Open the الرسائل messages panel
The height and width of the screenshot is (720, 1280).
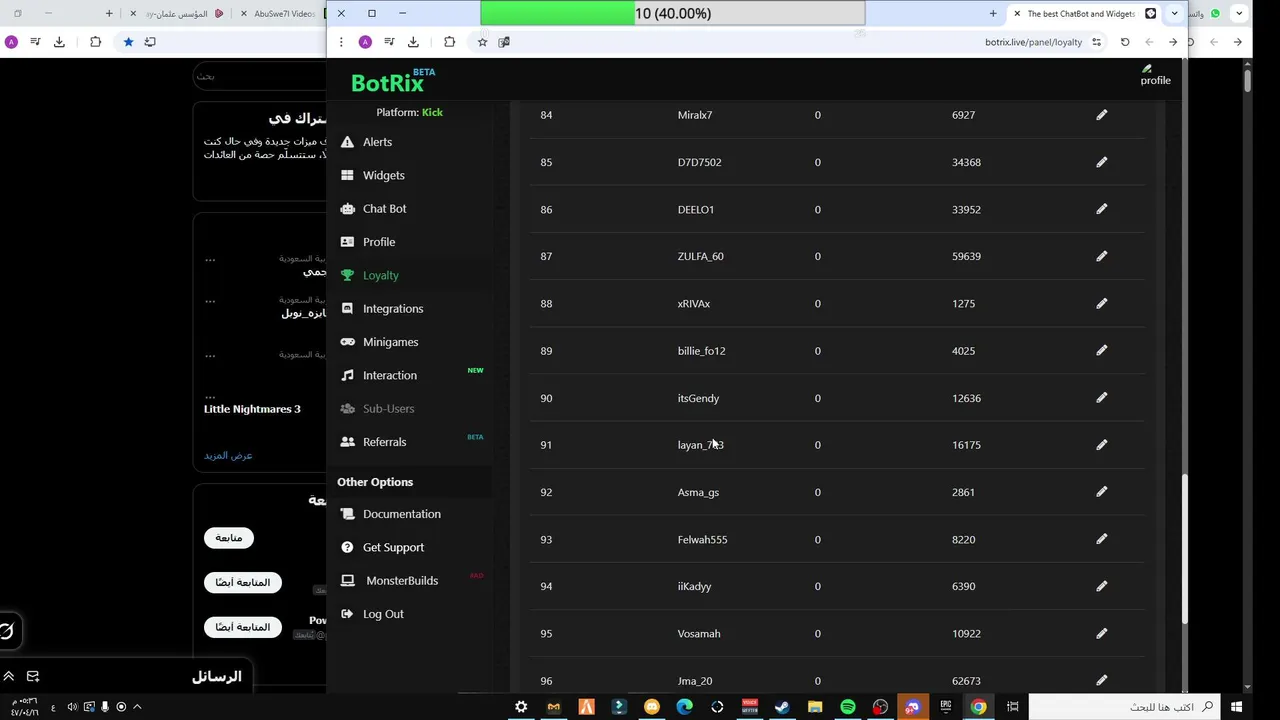tap(217, 677)
